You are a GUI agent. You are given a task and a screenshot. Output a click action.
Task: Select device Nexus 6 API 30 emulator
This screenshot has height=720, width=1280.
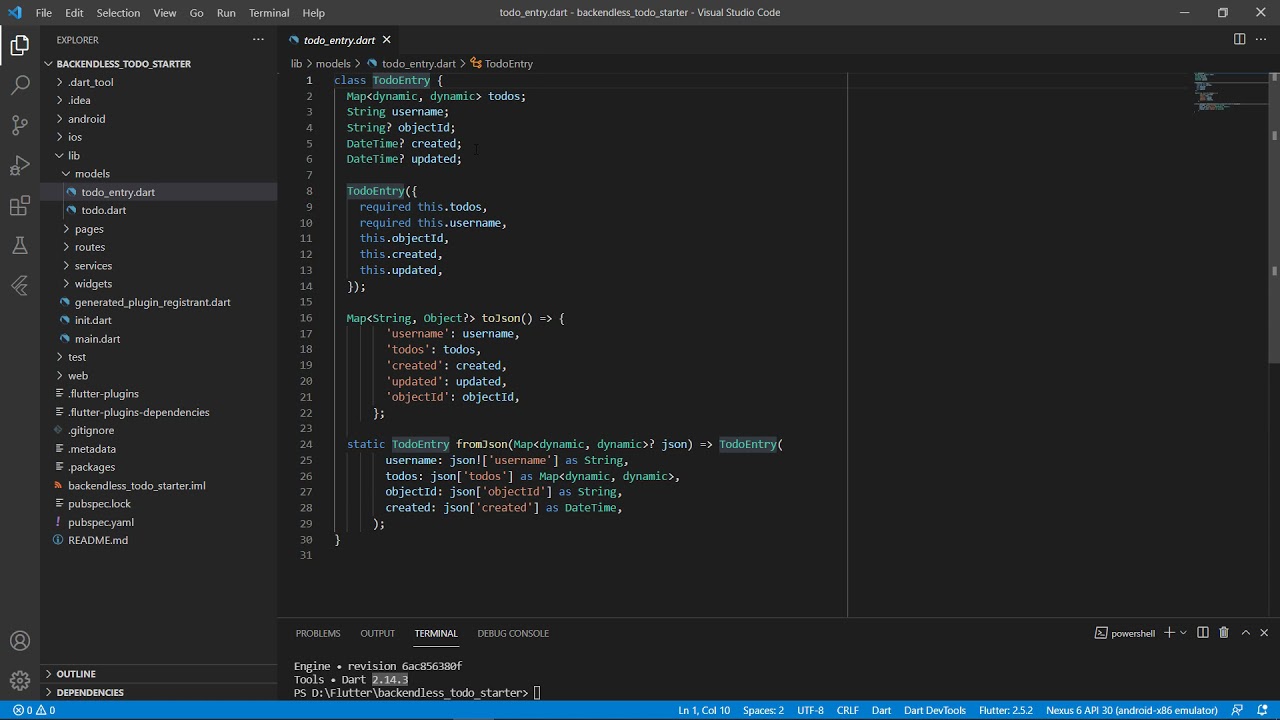1131,710
